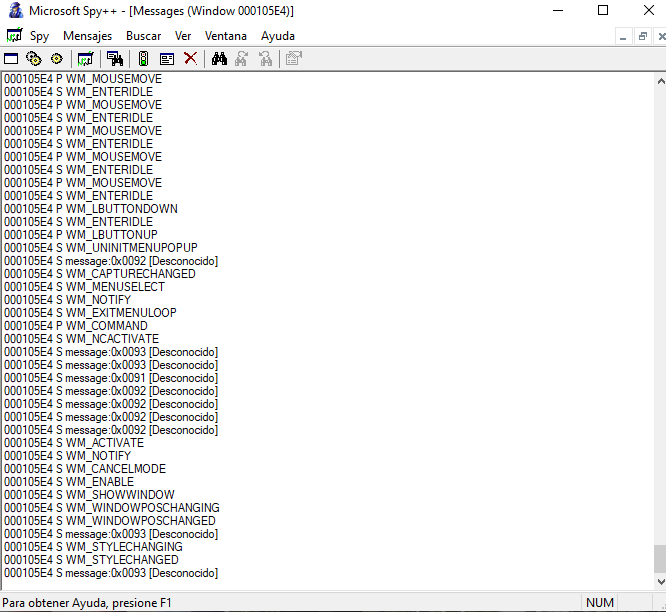Image resolution: width=670 pixels, height=612 pixels.
Task: Click the NUM indicator in status bar
Action: [x=599, y=603]
